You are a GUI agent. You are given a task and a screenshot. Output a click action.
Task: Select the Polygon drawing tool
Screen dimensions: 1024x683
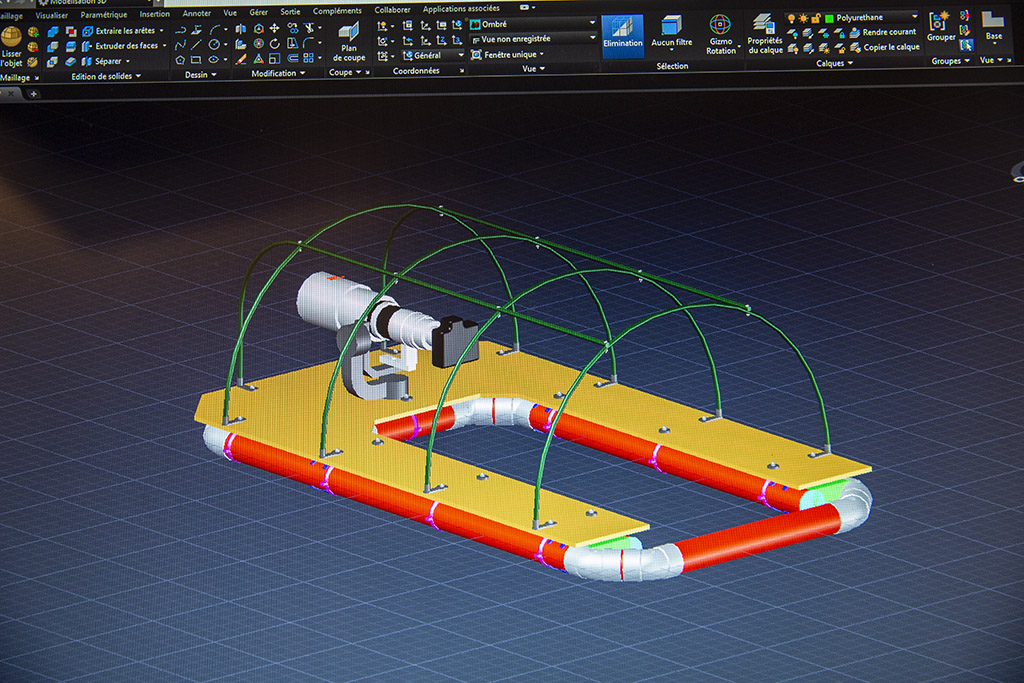(x=180, y=60)
